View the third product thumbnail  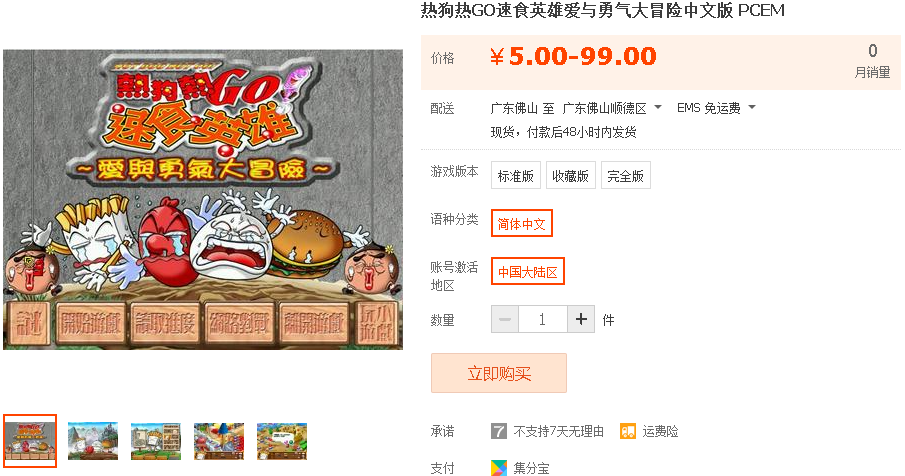(x=156, y=441)
